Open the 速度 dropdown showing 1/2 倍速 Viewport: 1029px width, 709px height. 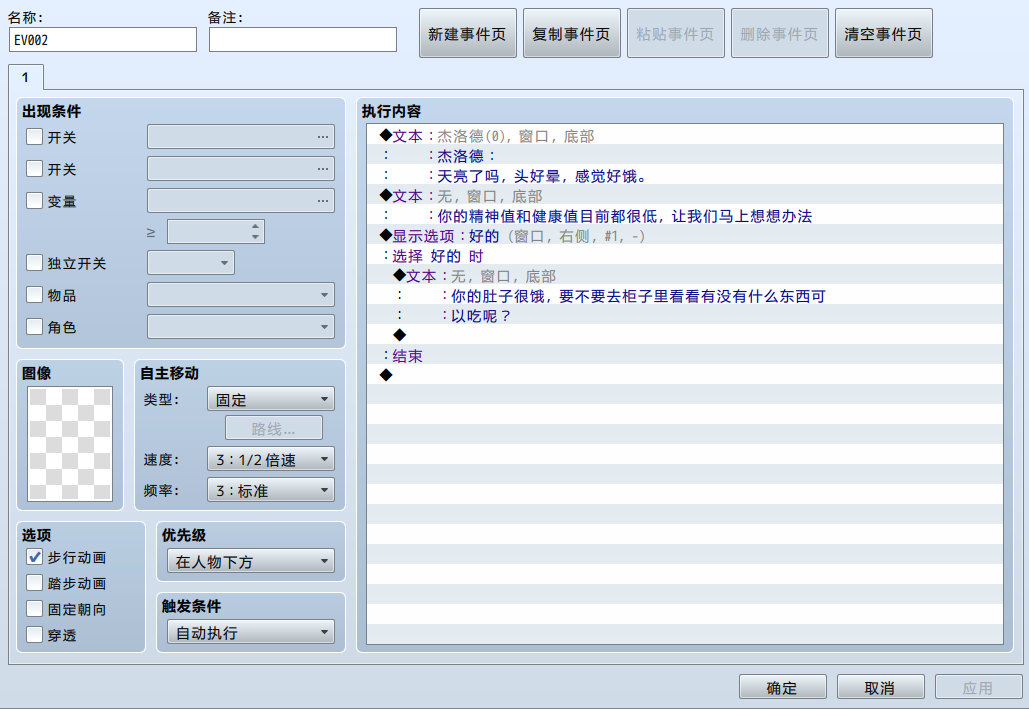pos(270,459)
